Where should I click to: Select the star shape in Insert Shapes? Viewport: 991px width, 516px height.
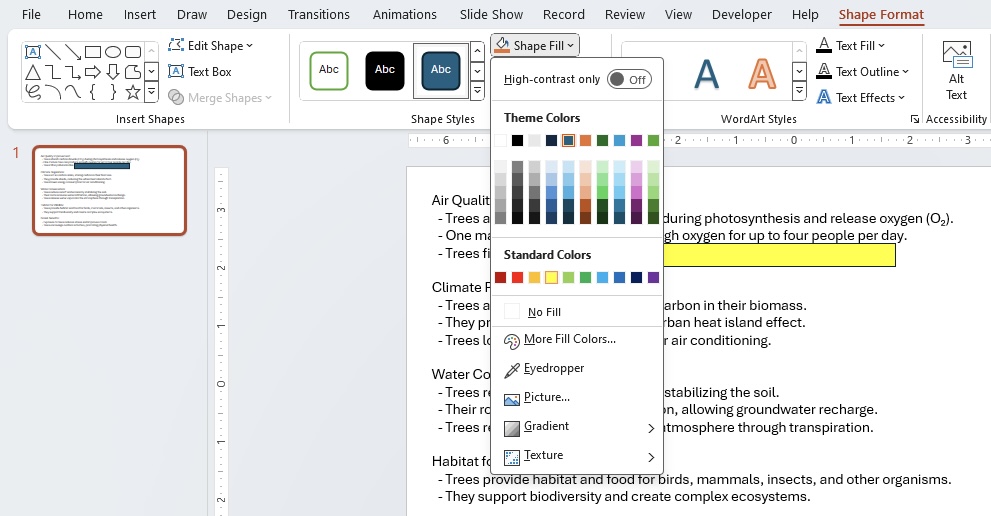[x=133, y=92]
